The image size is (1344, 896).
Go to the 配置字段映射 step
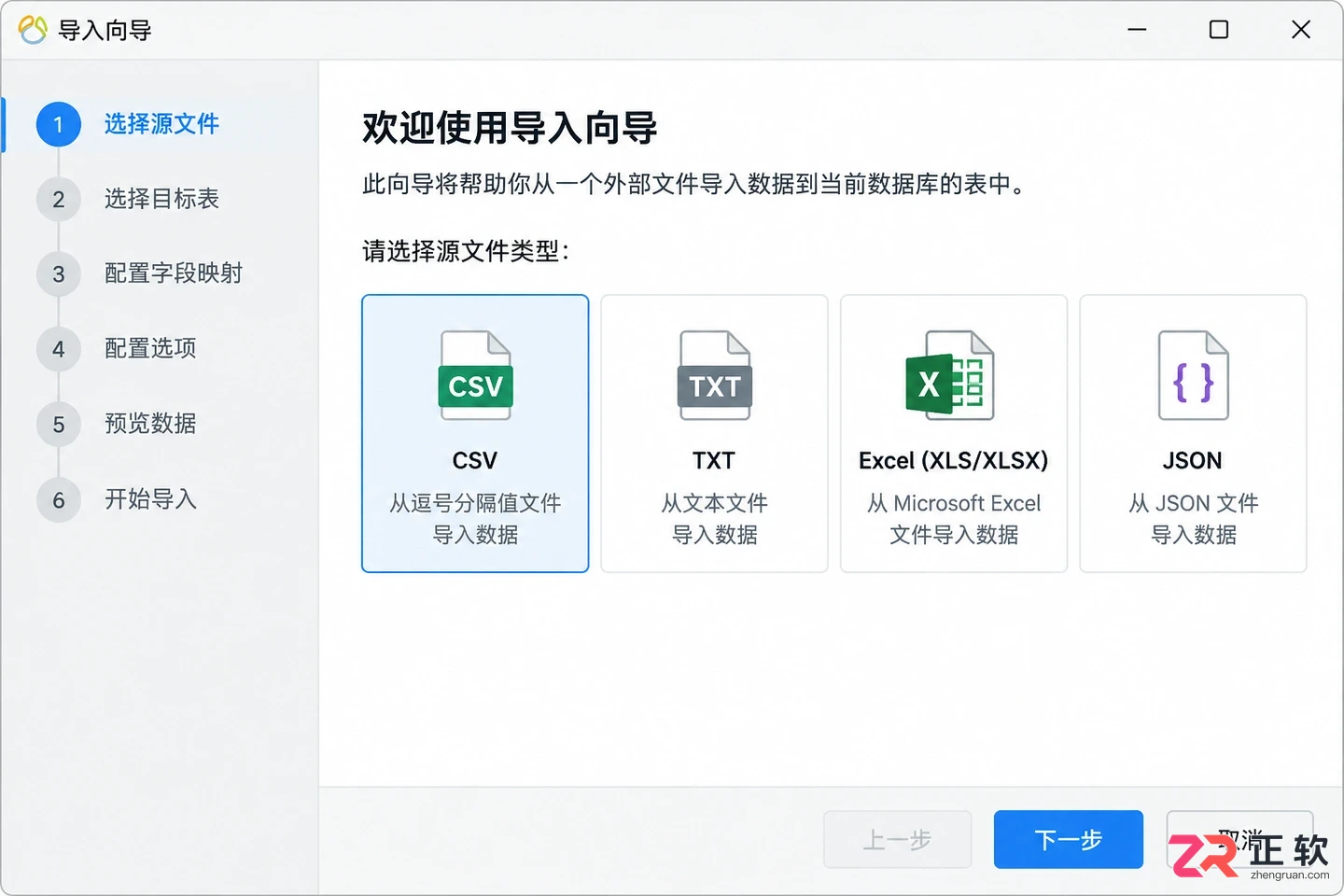(x=173, y=273)
